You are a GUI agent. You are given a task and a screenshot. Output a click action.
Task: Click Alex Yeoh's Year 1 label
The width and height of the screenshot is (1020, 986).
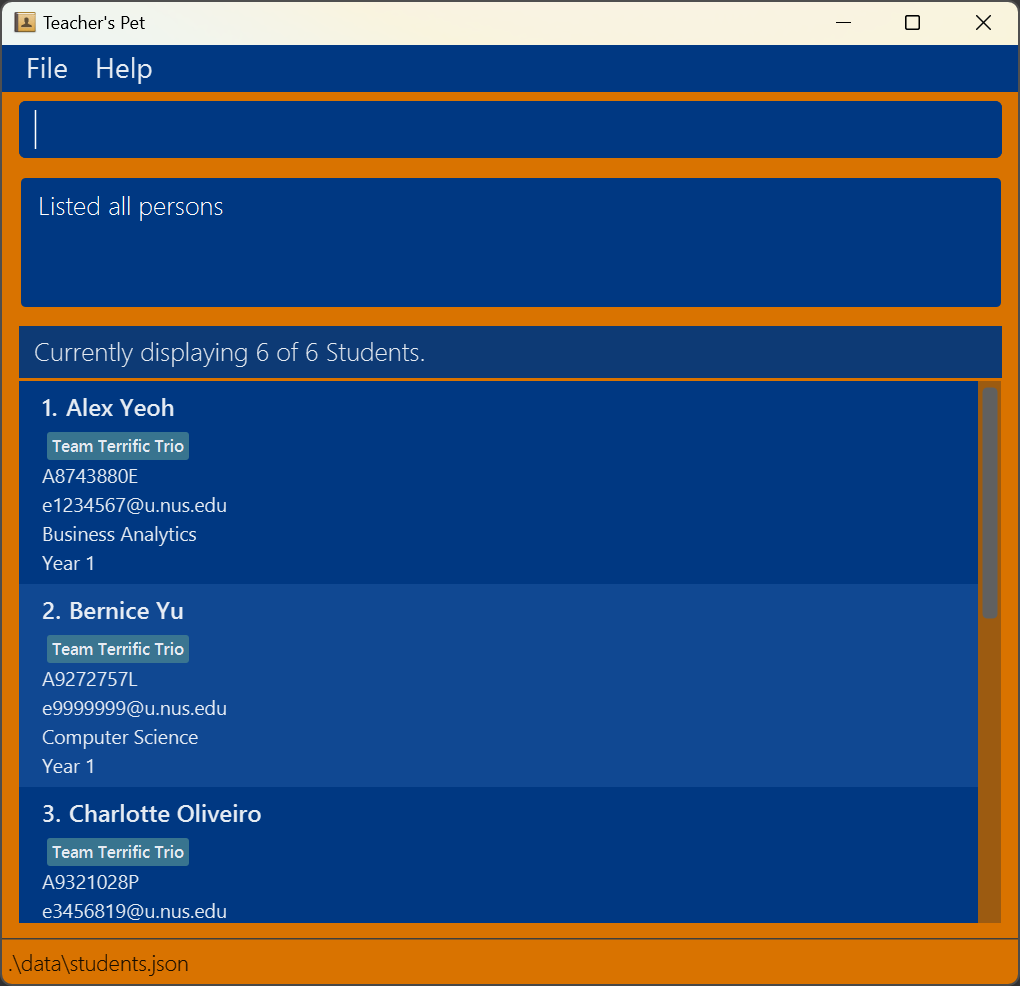68,563
